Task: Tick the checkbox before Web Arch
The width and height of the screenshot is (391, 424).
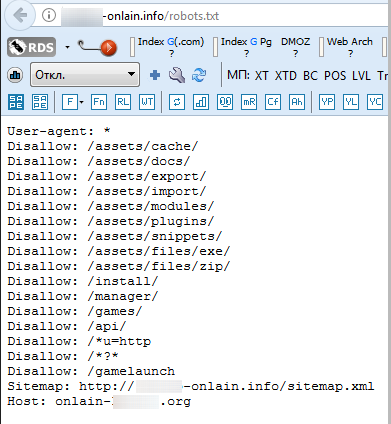Action: (321, 47)
